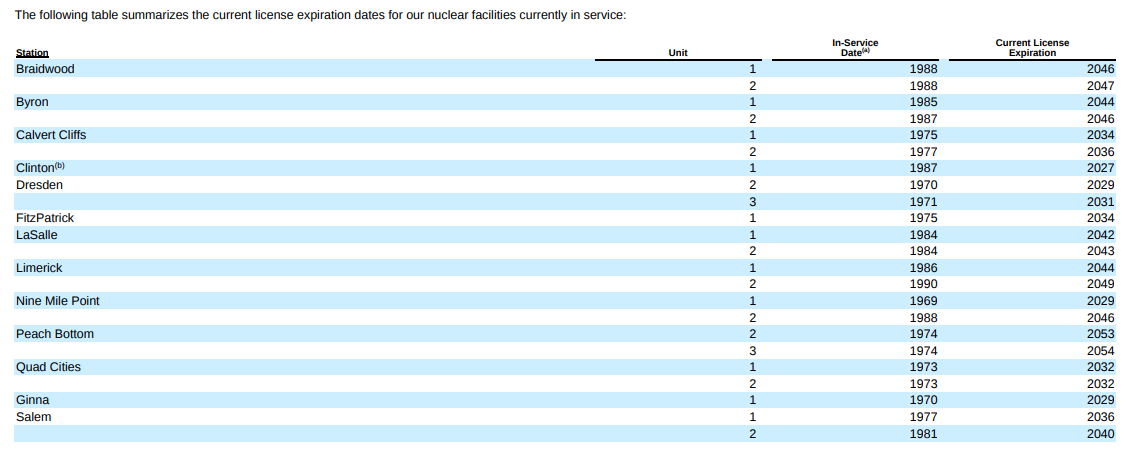The image size is (1132, 450).
Task: Select the Salem station name
Action: tap(33, 417)
